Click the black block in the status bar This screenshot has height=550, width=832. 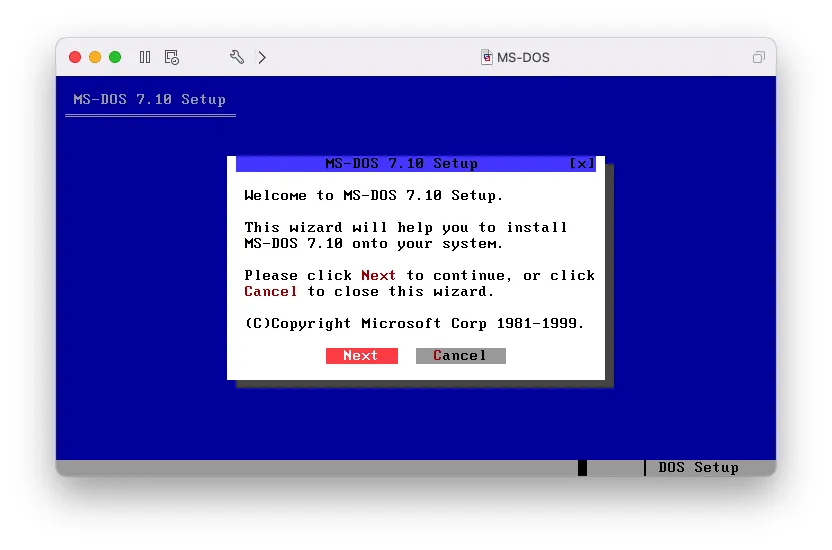pos(583,468)
